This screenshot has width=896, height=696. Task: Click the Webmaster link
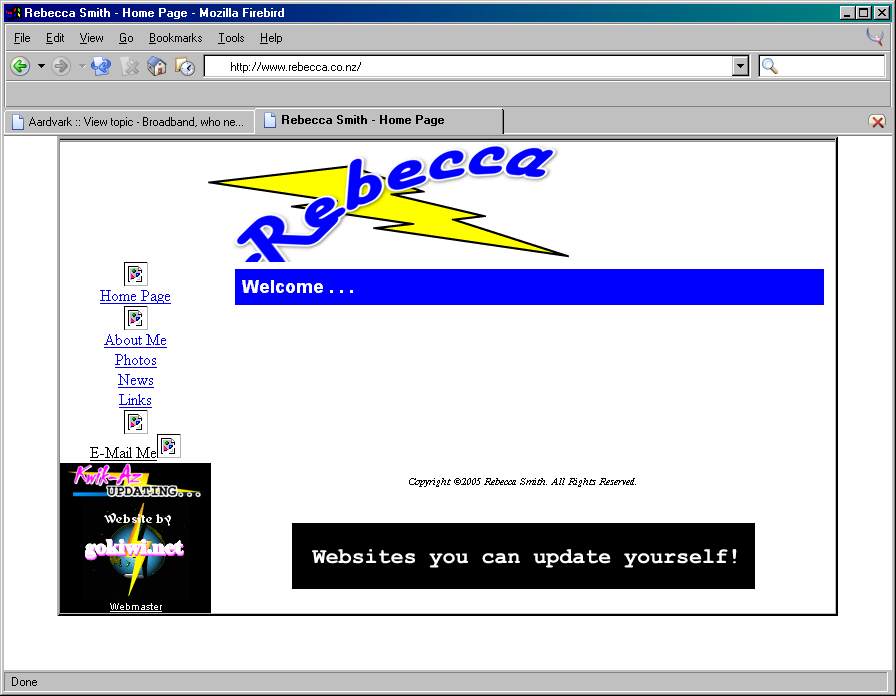click(135, 607)
